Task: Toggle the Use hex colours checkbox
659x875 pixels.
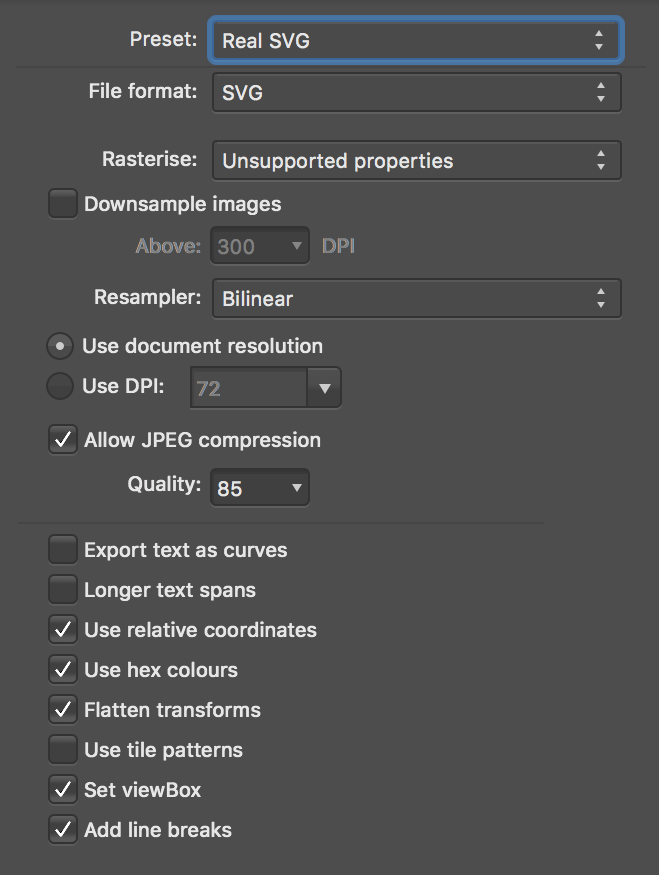Action: (x=63, y=670)
